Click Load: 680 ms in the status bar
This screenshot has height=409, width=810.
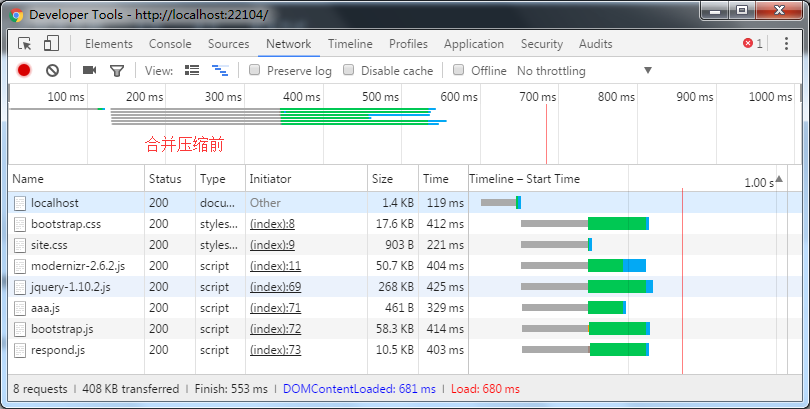(486, 389)
